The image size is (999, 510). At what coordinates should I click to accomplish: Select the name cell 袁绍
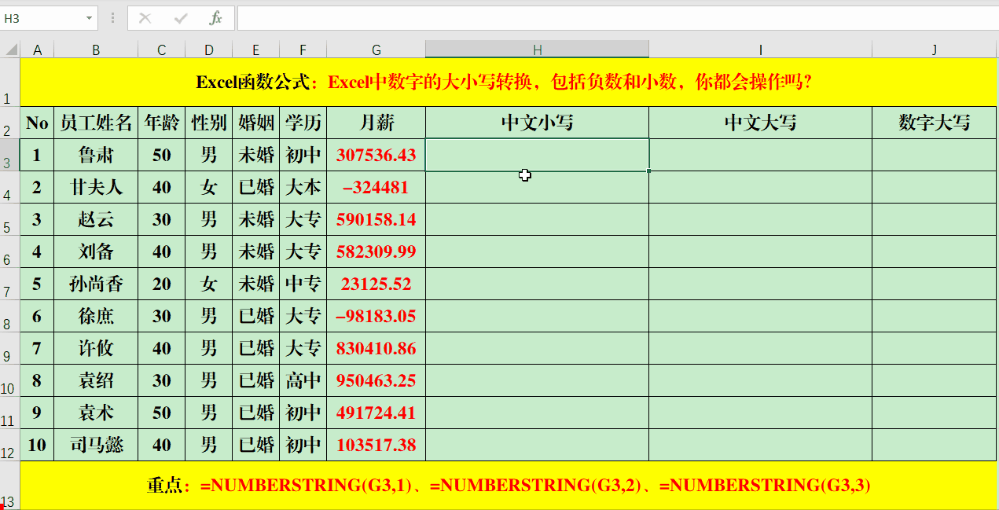pyautogui.click(x=96, y=381)
